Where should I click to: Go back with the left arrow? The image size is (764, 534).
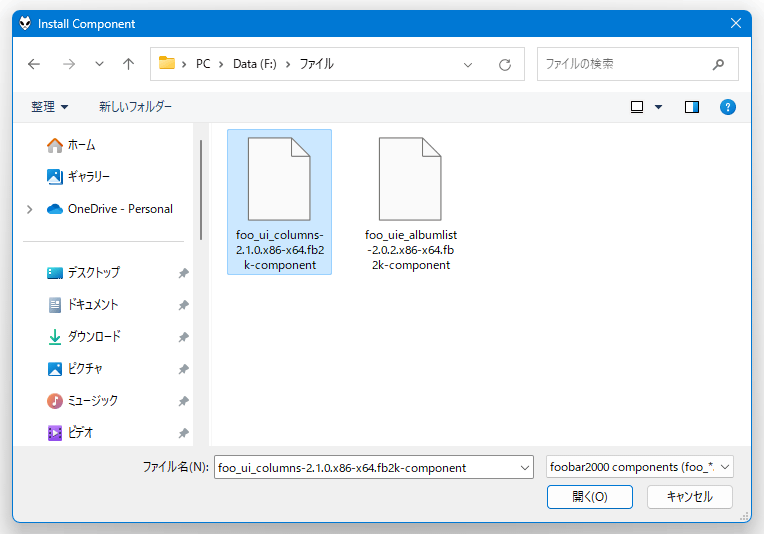pyautogui.click(x=34, y=64)
